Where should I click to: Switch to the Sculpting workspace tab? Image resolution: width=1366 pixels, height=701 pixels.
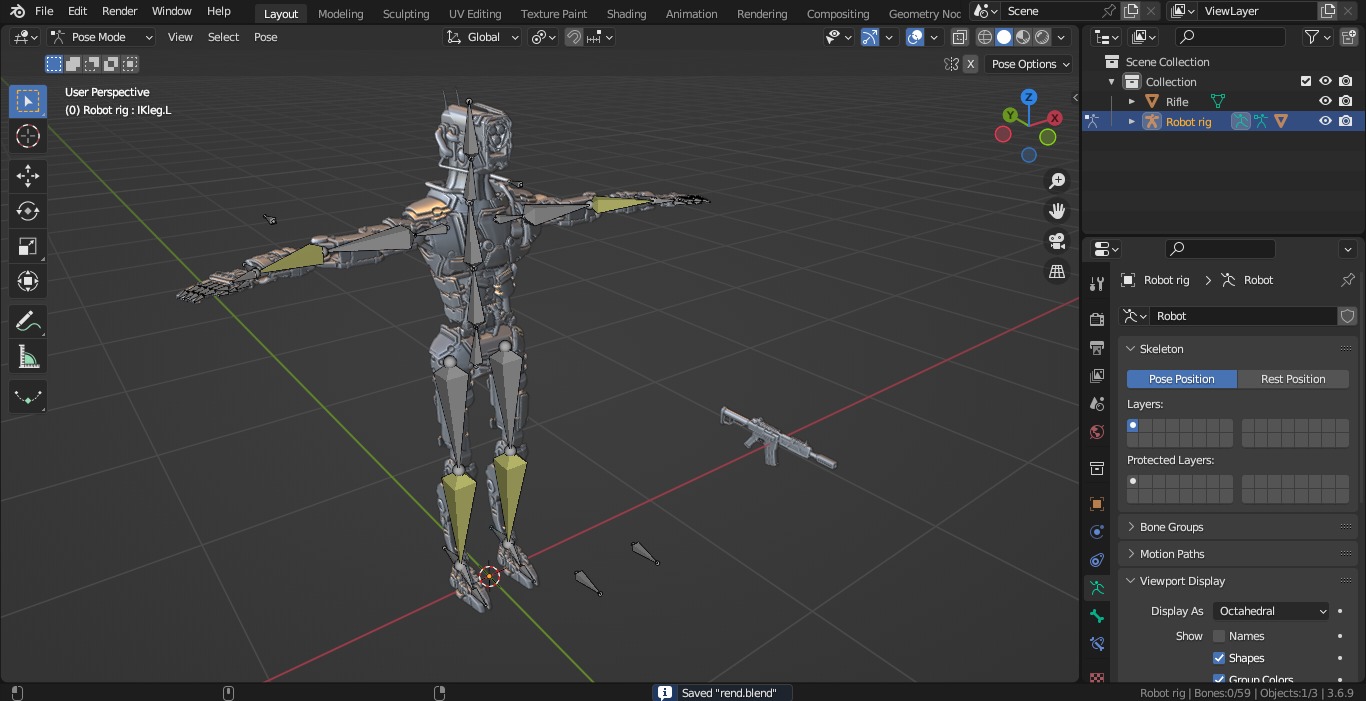[x=406, y=13]
